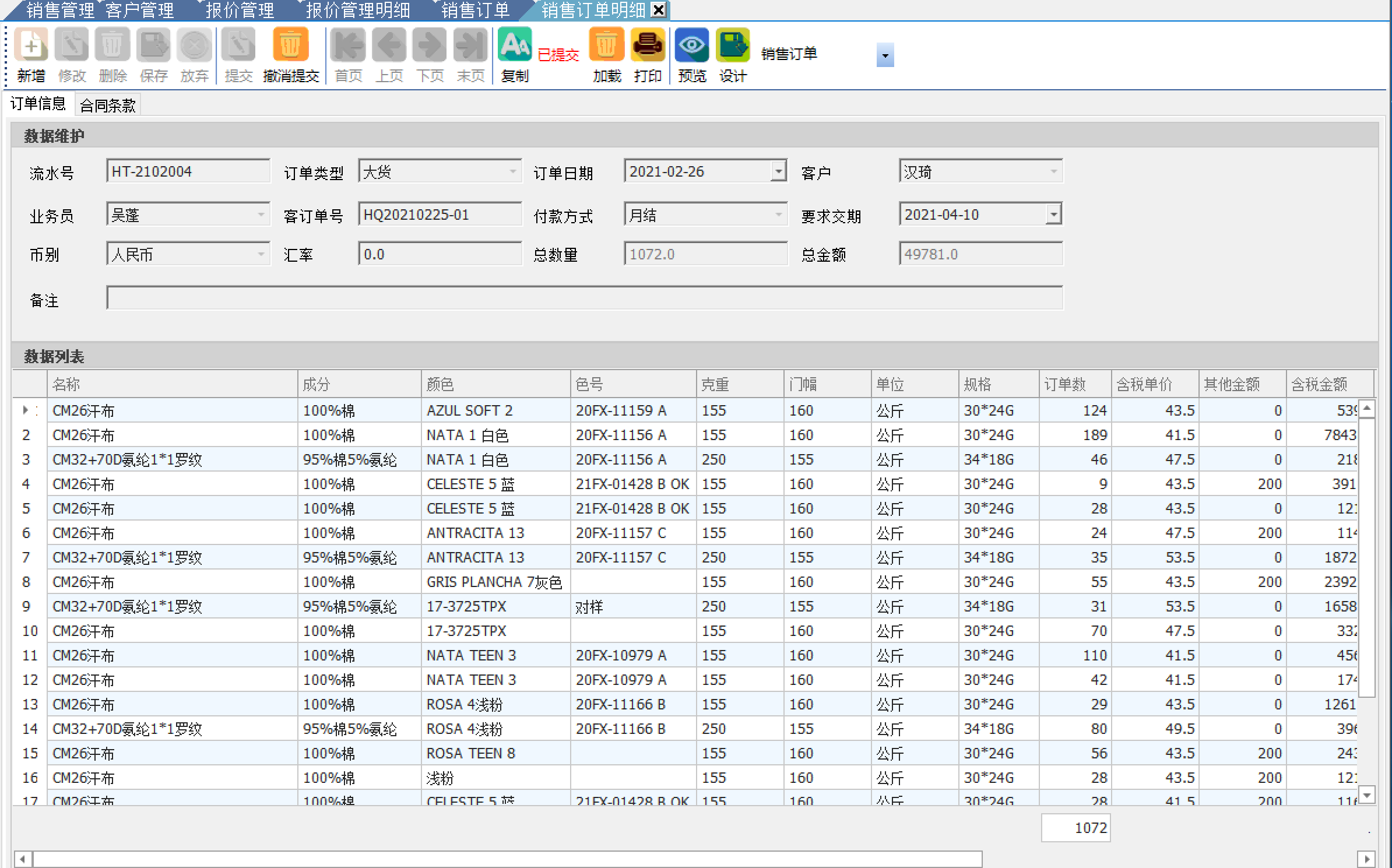
Task: Open 预览 preview eye icon
Action: tap(692, 45)
